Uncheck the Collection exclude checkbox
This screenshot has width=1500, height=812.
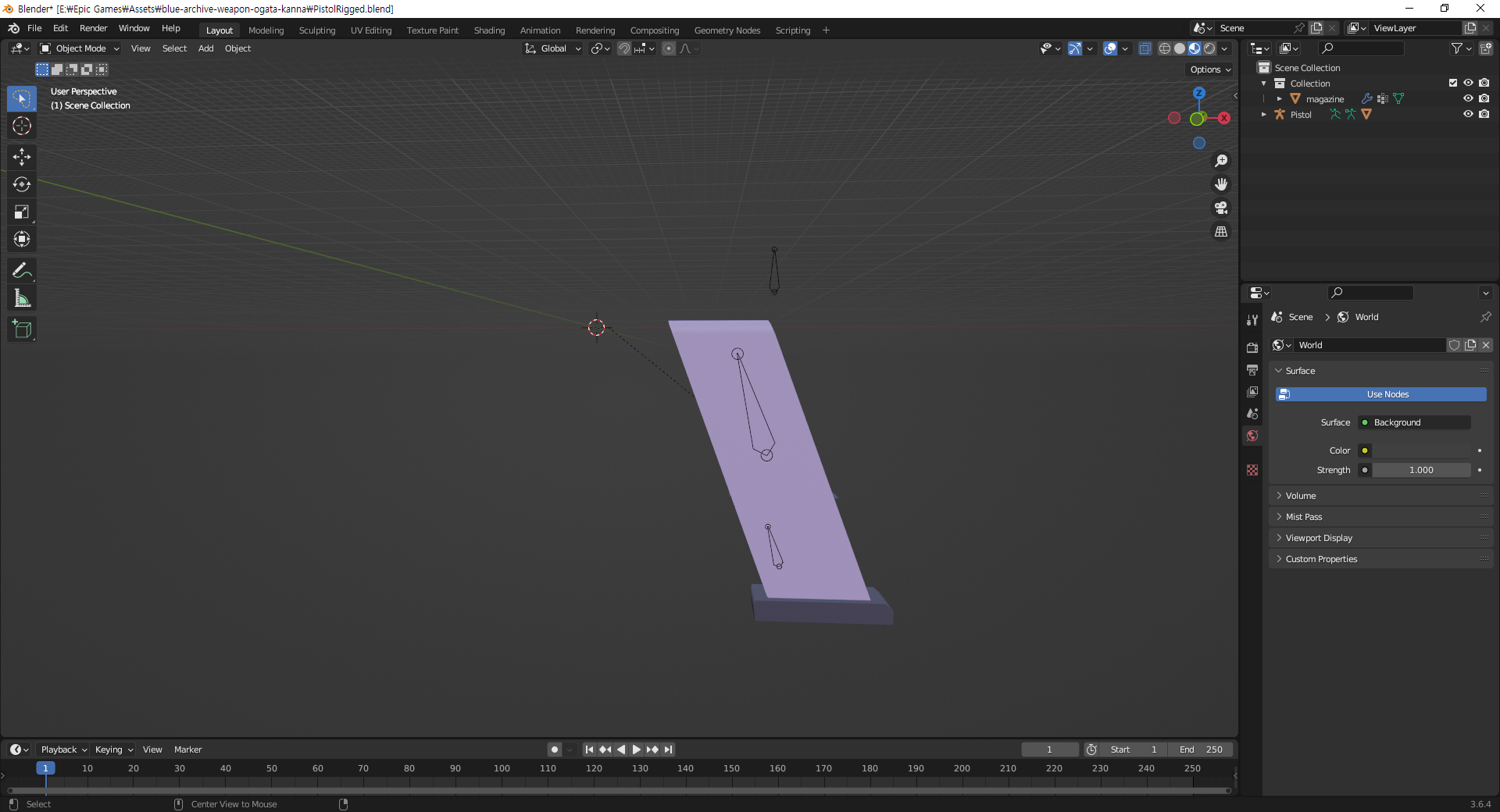[1453, 83]
